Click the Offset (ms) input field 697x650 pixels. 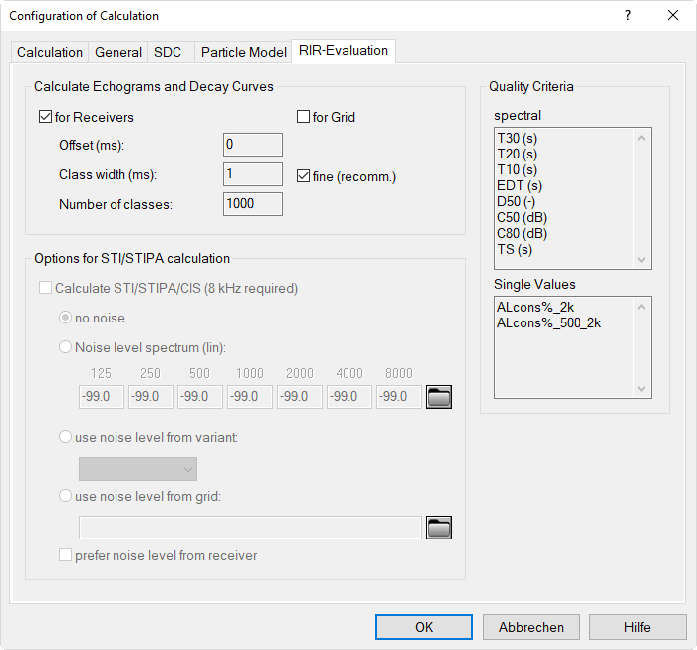click(x=252, y=145)
